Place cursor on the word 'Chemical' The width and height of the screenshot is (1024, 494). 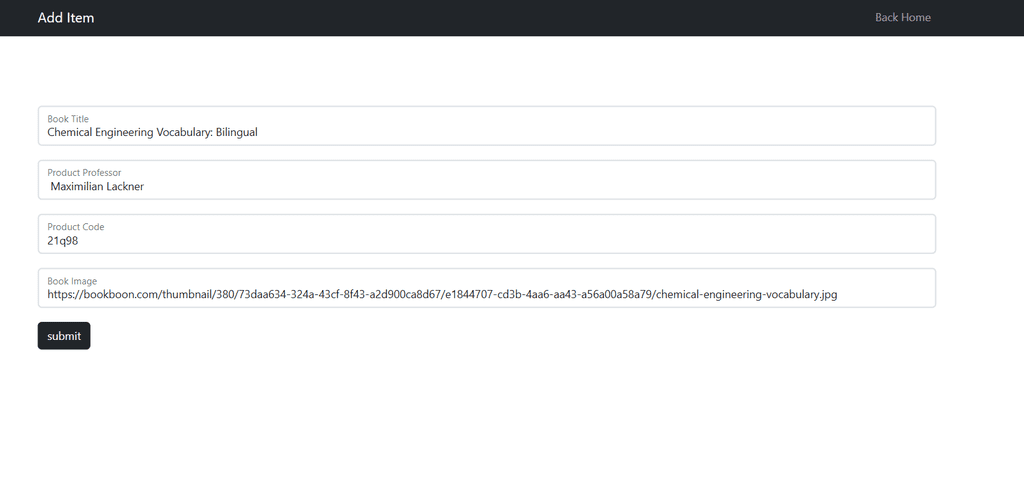(70, 132)
